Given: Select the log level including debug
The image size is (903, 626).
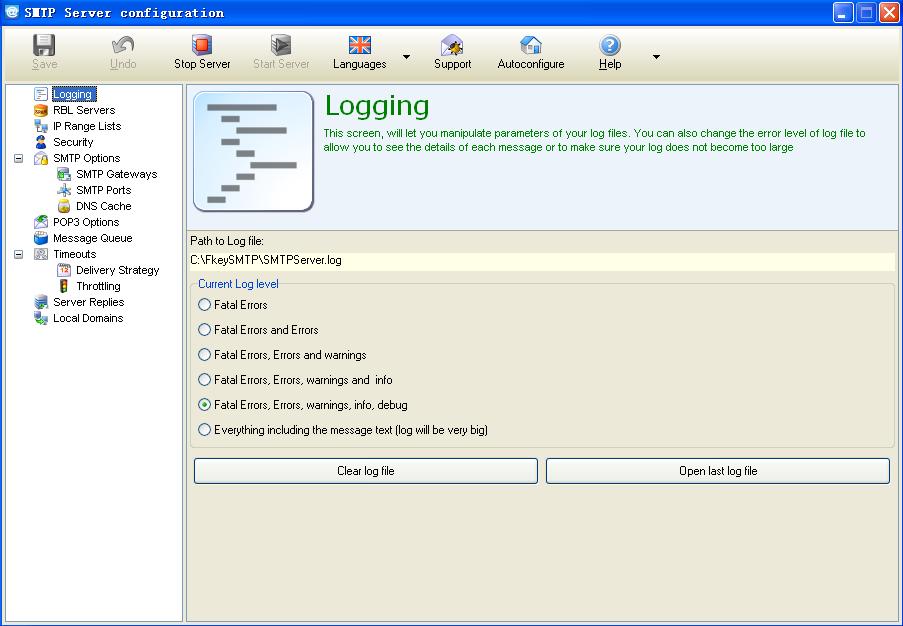Looking at the screenshot, I should 204,405.
